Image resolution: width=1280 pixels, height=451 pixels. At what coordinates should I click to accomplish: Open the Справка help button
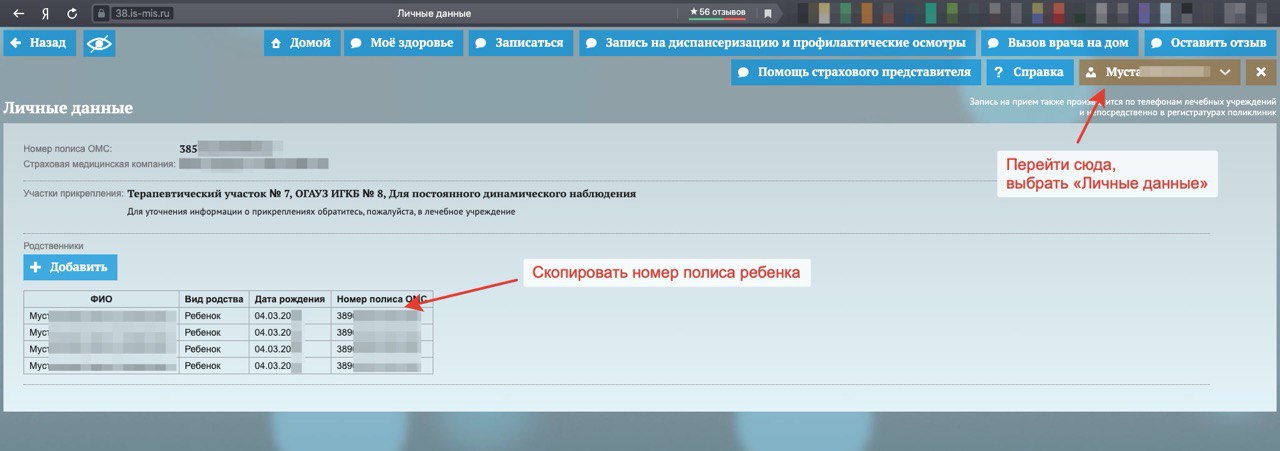click(x=1030, y=72)
